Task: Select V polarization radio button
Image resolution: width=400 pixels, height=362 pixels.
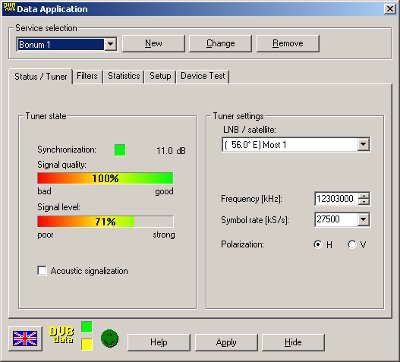Action: coord(352,244)
